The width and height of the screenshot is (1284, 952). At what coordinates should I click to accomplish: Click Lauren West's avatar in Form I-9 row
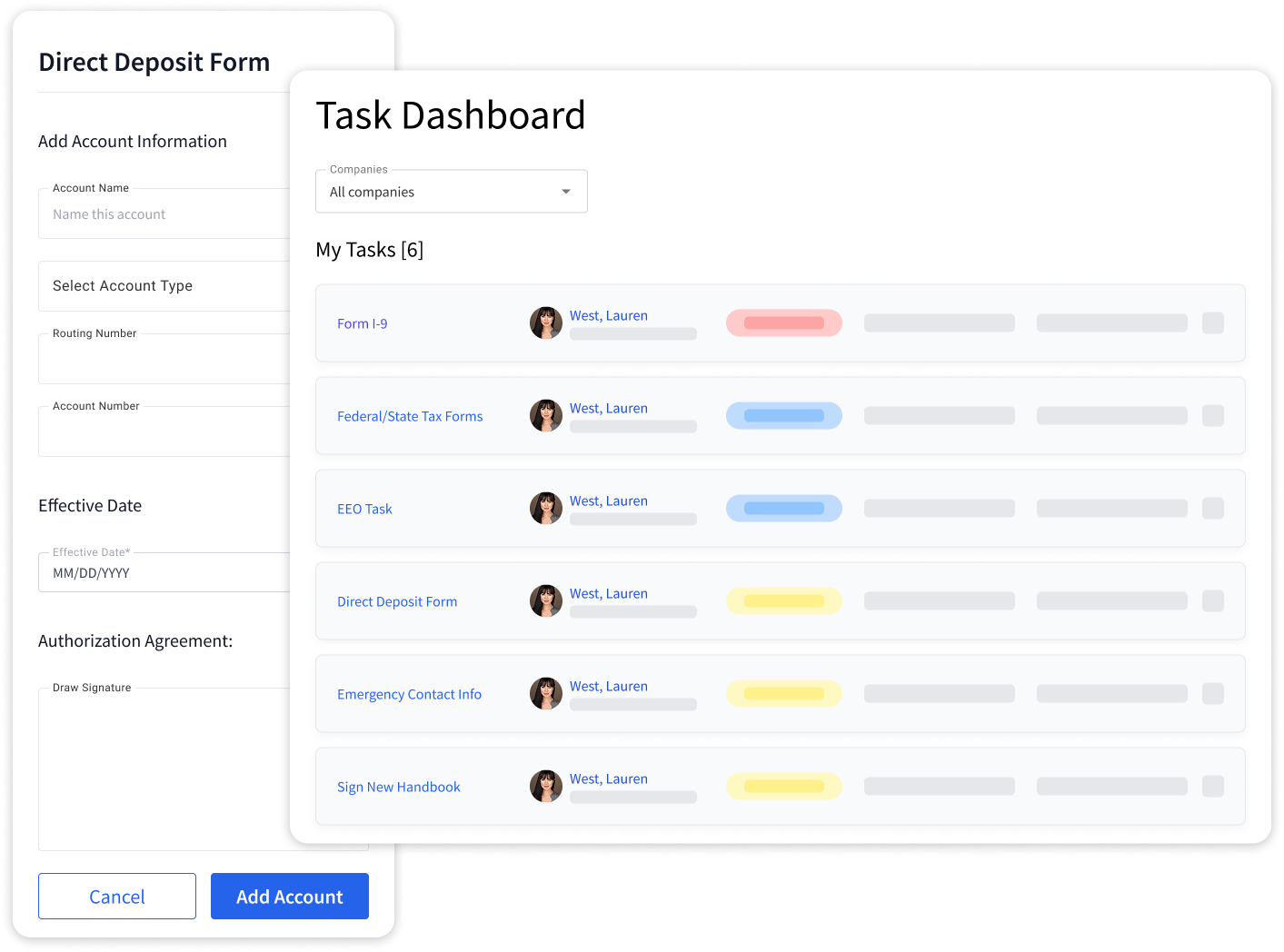545,323
